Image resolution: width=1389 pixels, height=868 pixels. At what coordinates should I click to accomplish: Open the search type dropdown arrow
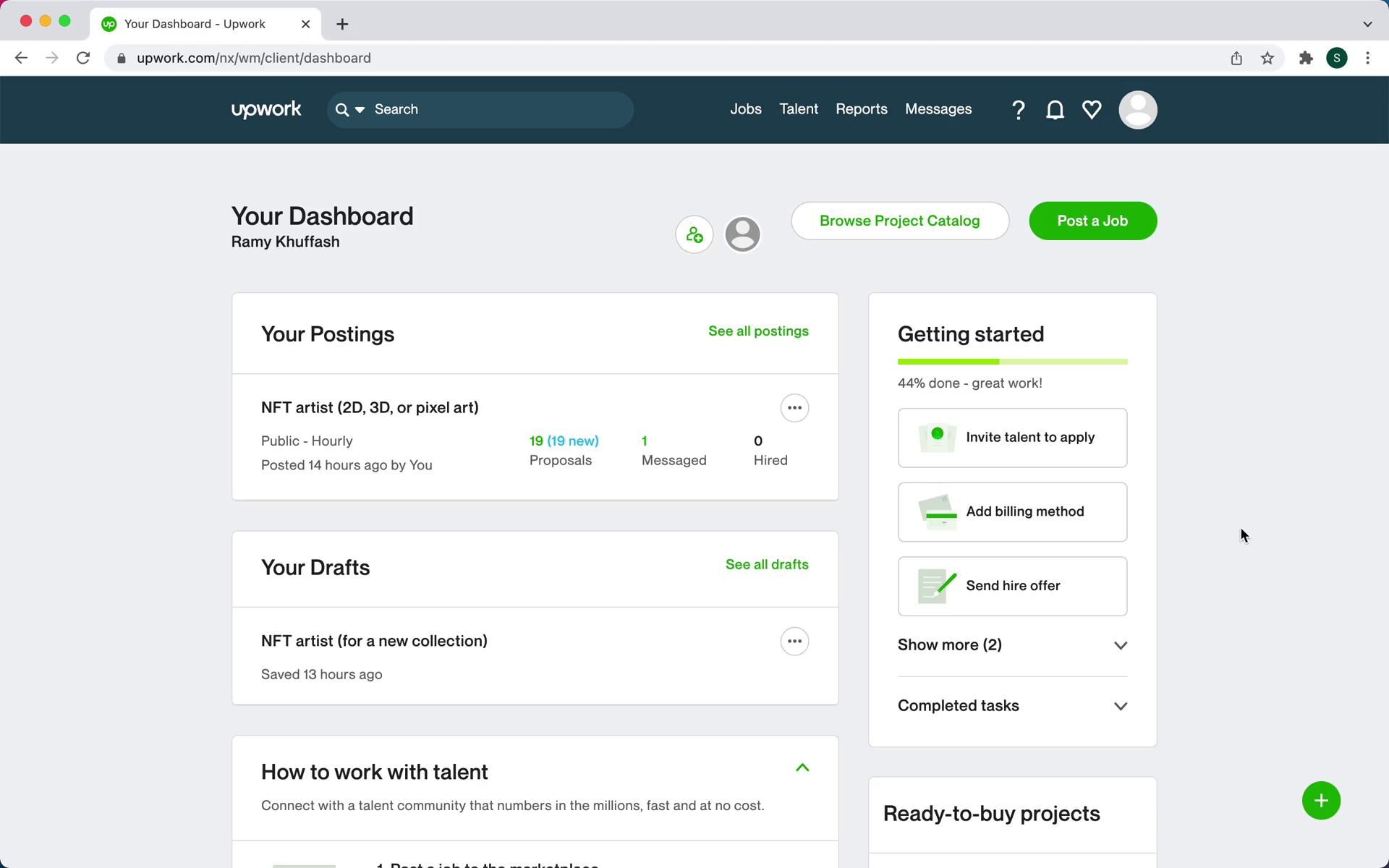(360, 110)
